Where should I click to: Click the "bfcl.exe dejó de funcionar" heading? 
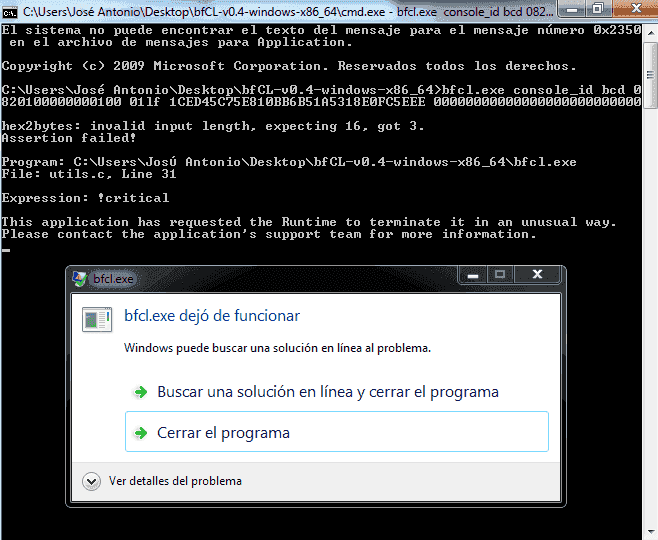[212, 316]
